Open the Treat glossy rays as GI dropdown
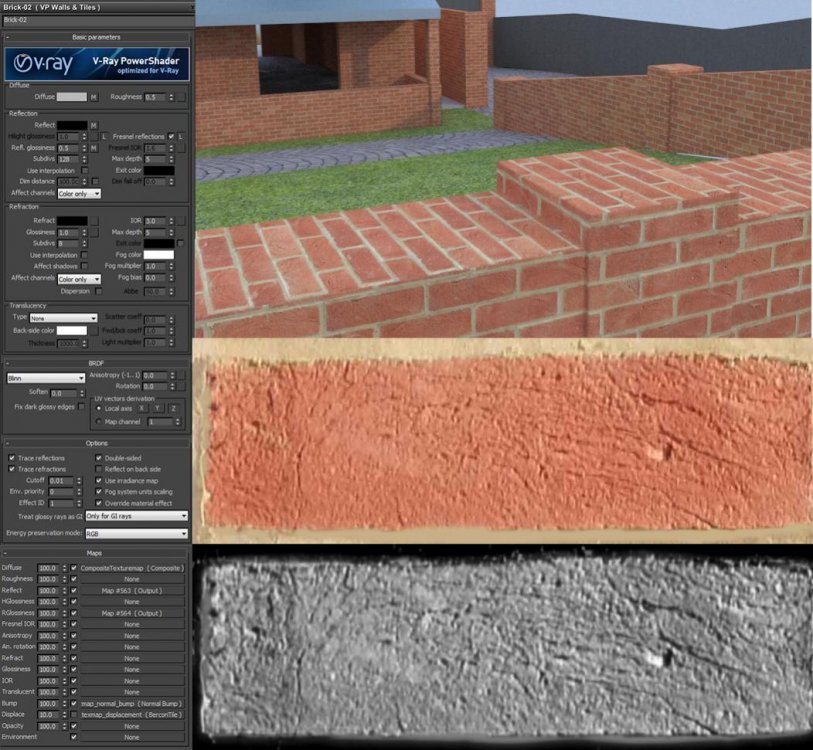 [136, 516]
